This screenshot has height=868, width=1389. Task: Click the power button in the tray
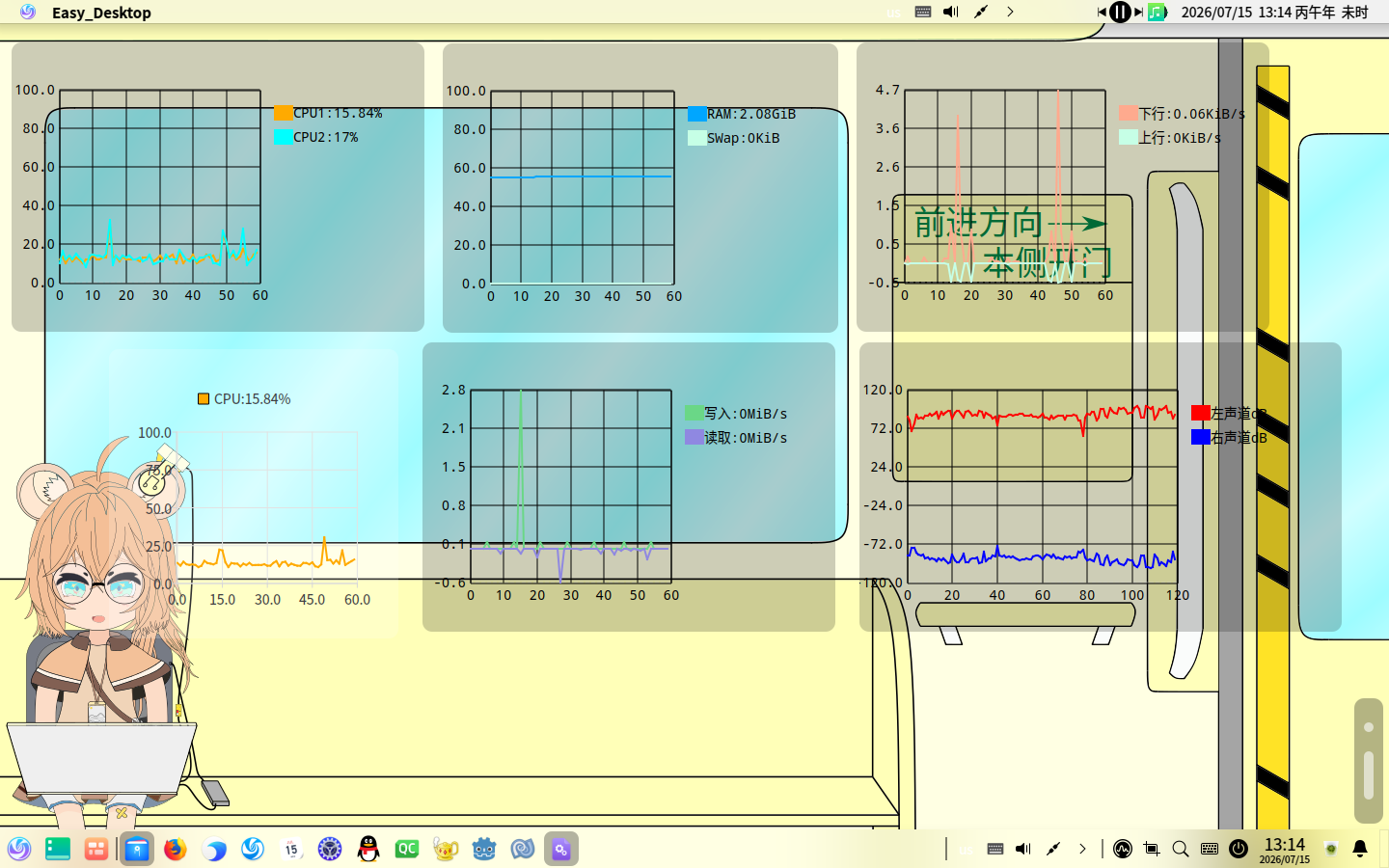(1239, 849)
